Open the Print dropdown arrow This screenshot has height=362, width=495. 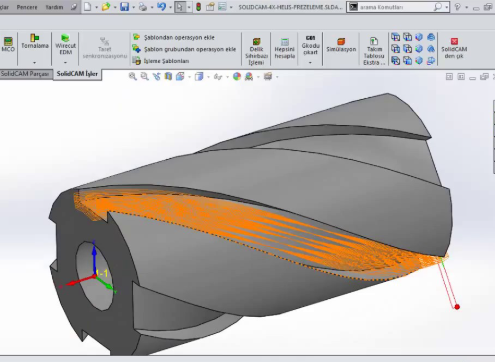[x=152, y=7]
